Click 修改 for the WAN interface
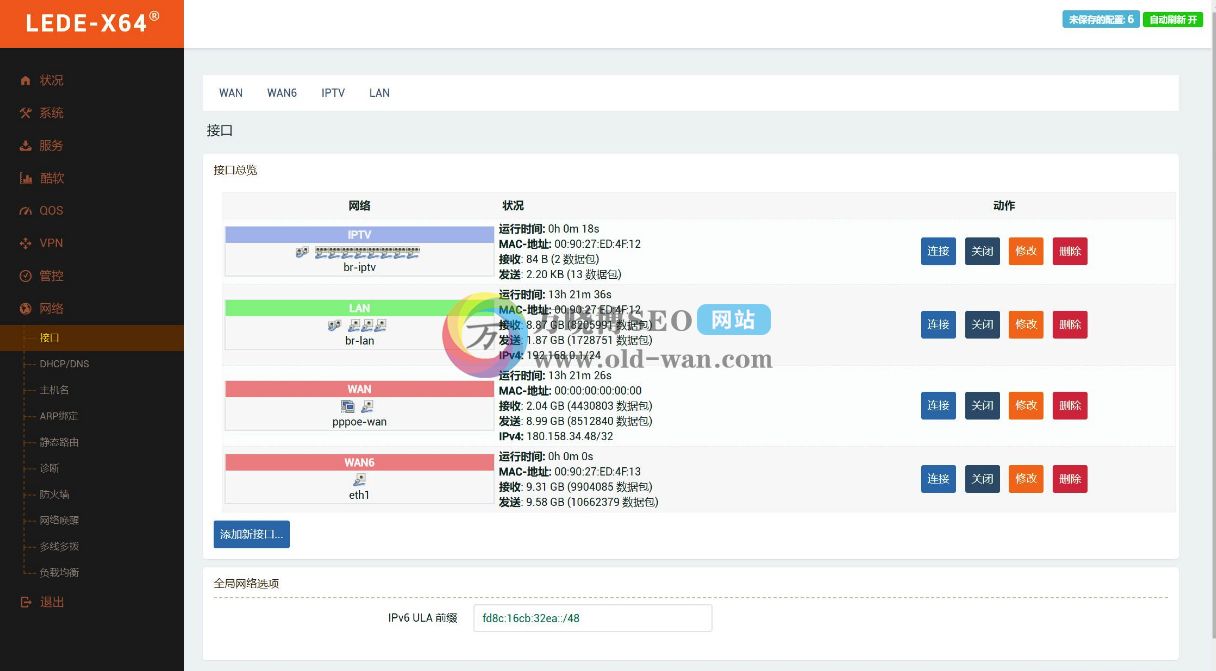Screen dimensions: 1216x671 (1026, 405)
